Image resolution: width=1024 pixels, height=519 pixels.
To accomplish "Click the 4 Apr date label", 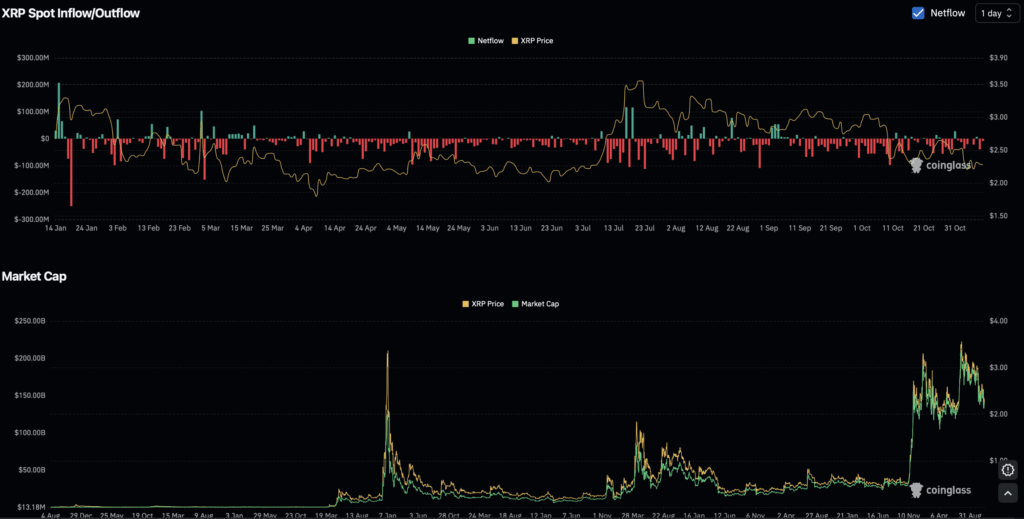I will [304, 229].
